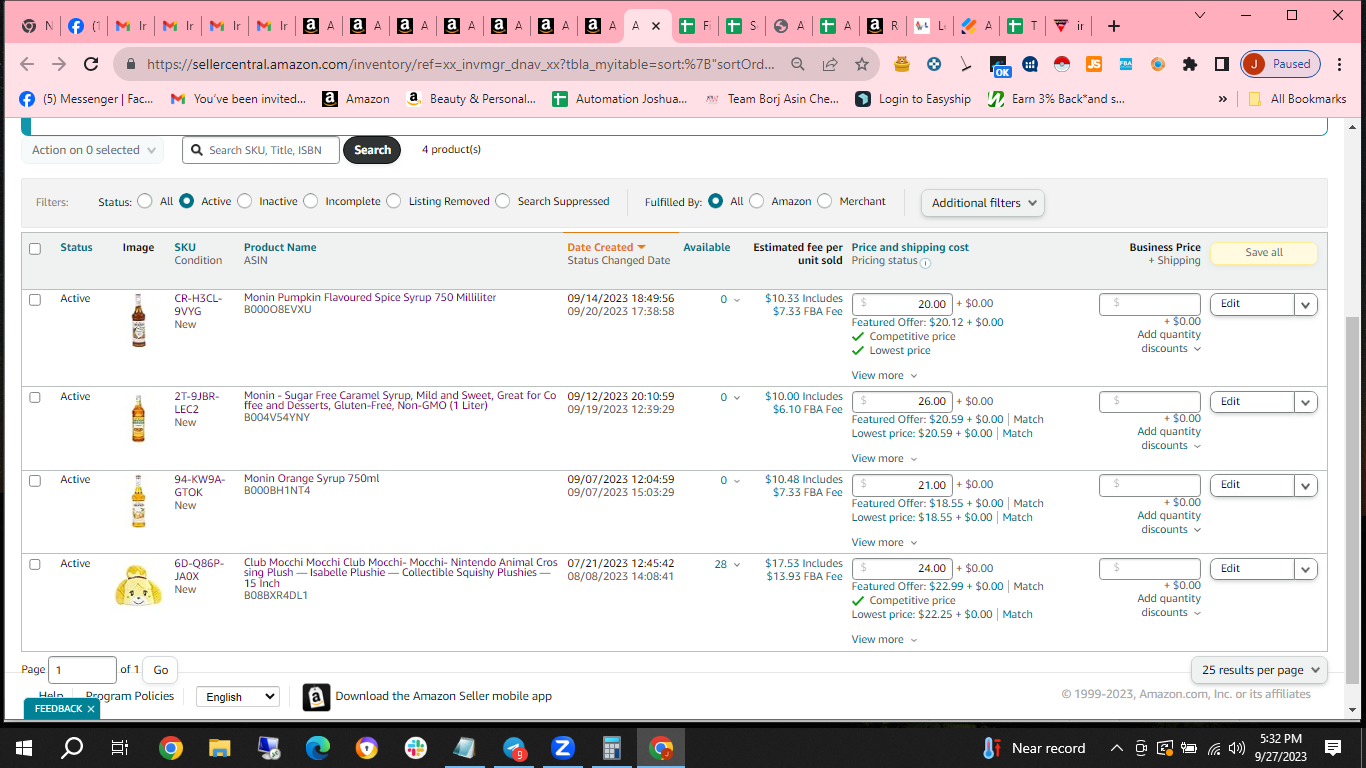This screenshot has height=768, width=1366.
Task: Open the Additional filters dropdown
Action: 982,203
